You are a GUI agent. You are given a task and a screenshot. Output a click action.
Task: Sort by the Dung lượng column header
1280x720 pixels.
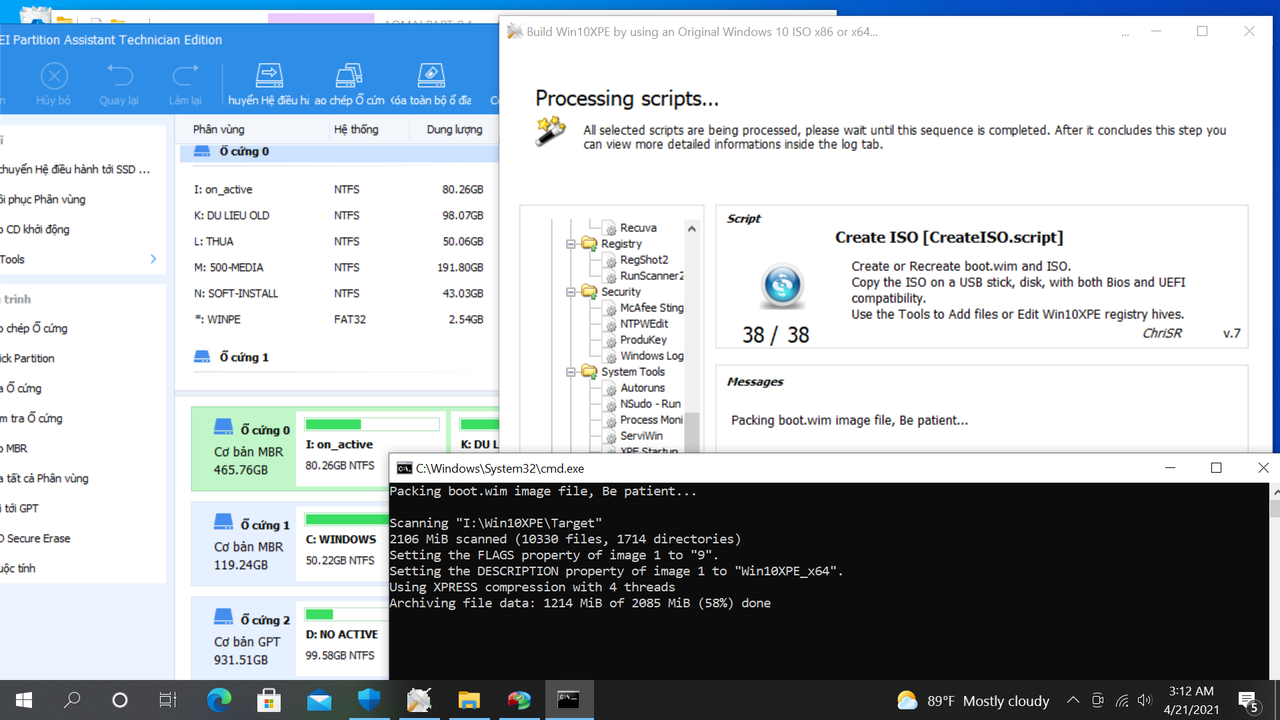point(454,129)
